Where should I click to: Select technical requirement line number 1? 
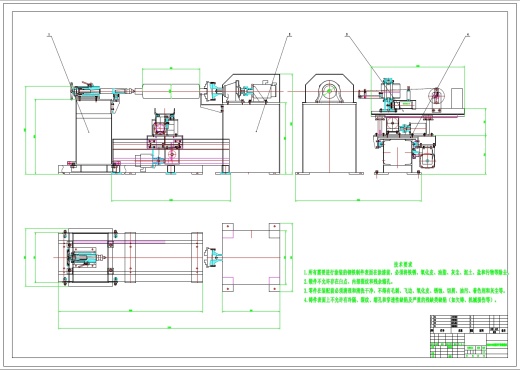[x=406, y=273]
